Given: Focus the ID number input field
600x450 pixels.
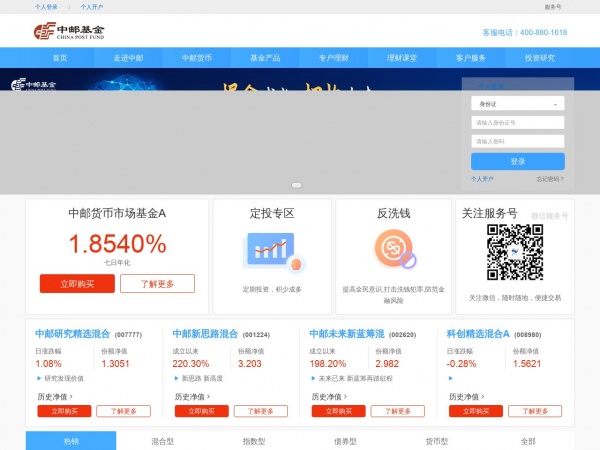Looking at the screenshot, I should pyautogui.click(x=517, y=123).
